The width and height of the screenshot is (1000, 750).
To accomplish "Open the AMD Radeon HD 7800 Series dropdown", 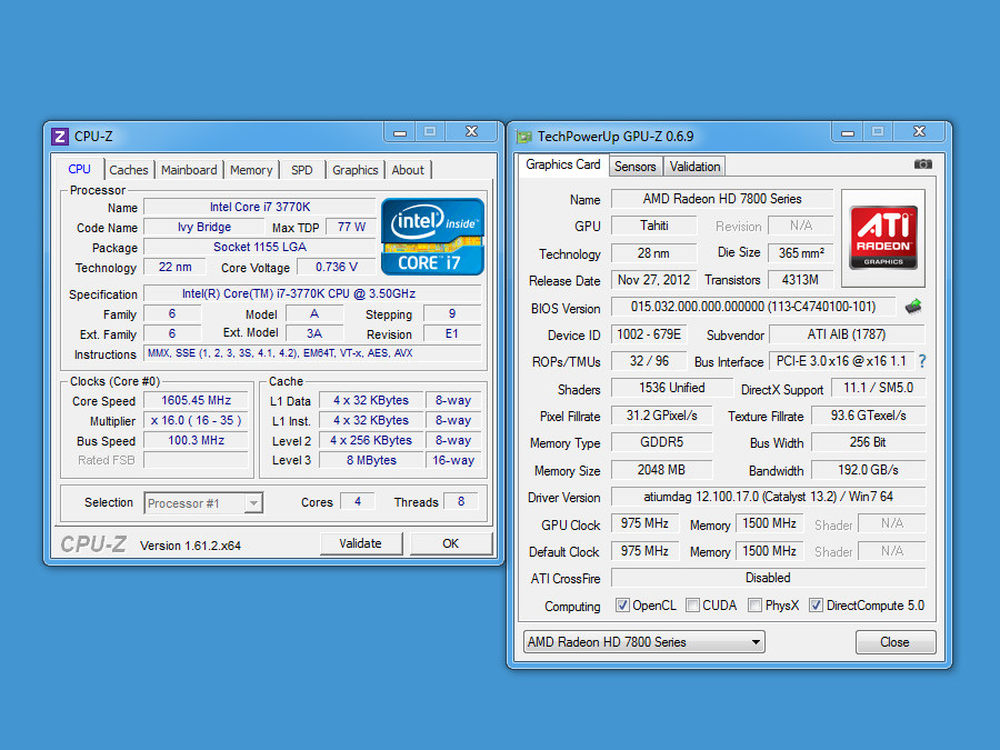I will [x=644, y=642].
